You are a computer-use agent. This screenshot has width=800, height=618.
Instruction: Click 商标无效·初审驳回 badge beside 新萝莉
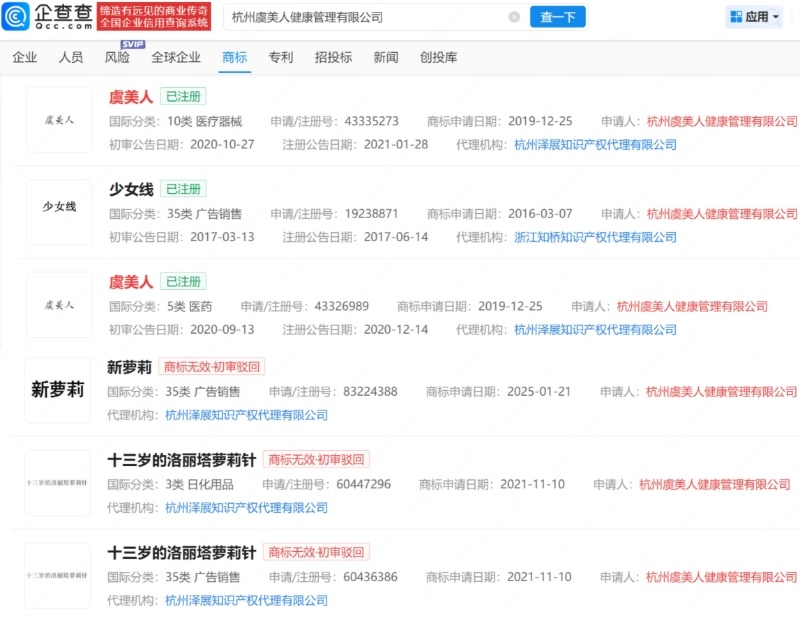point(212,366)
